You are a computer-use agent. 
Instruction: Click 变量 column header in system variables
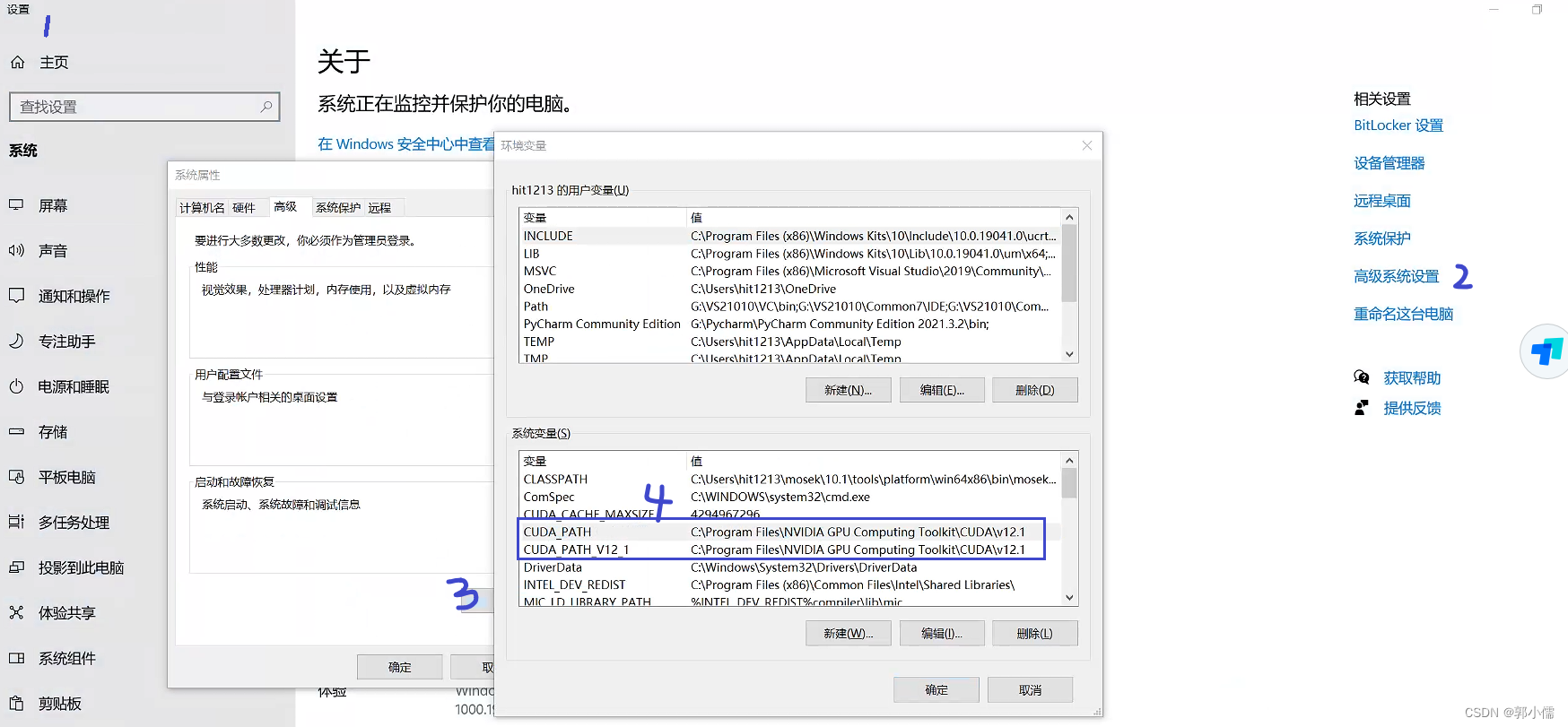602,461
